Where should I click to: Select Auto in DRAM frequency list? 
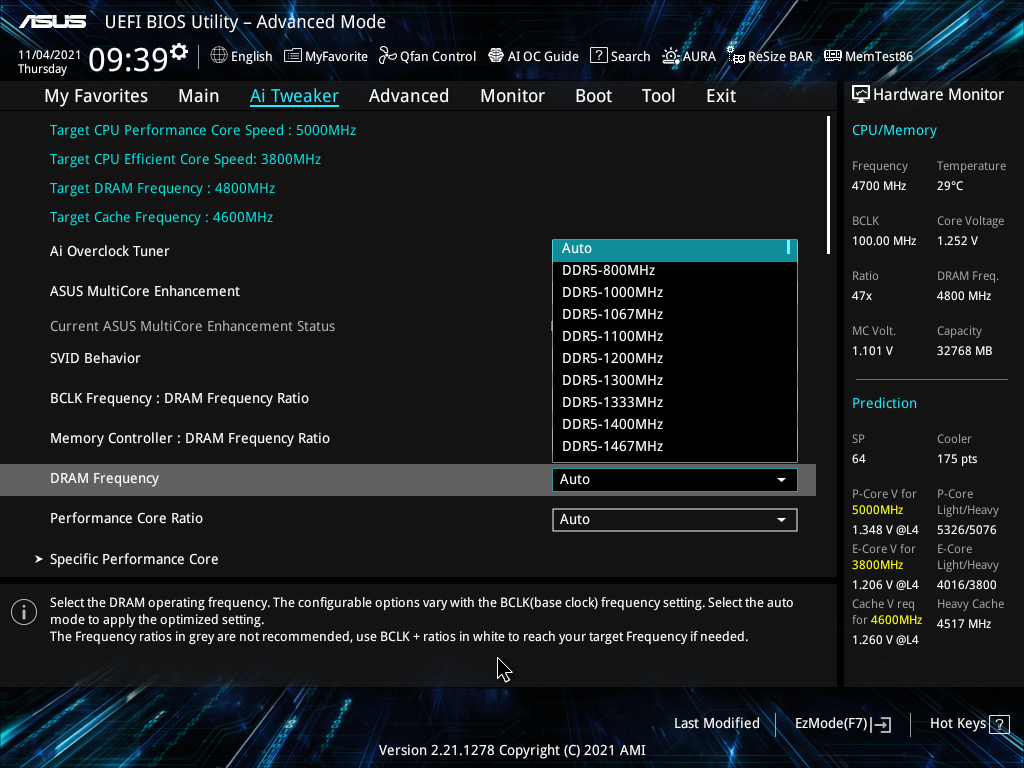[675, 249]
